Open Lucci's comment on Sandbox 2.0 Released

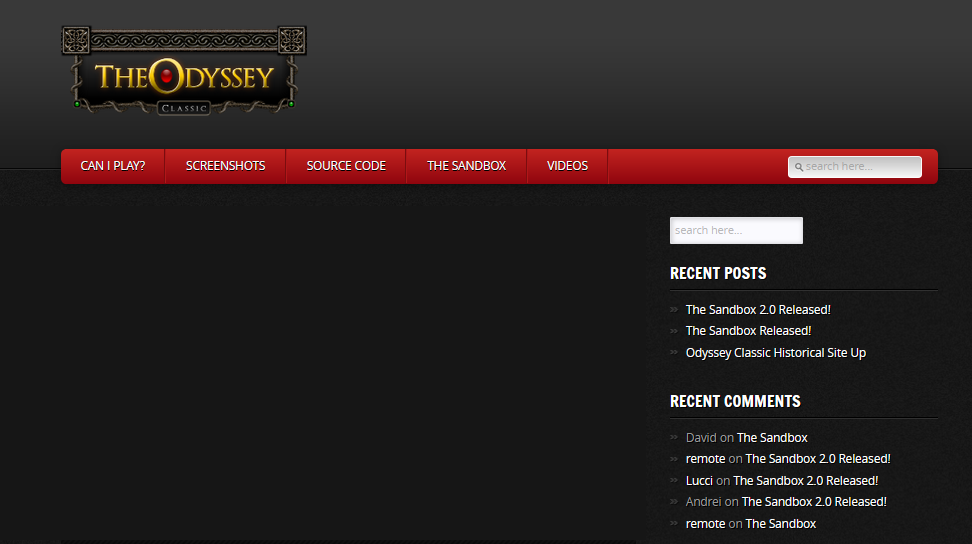805,481
